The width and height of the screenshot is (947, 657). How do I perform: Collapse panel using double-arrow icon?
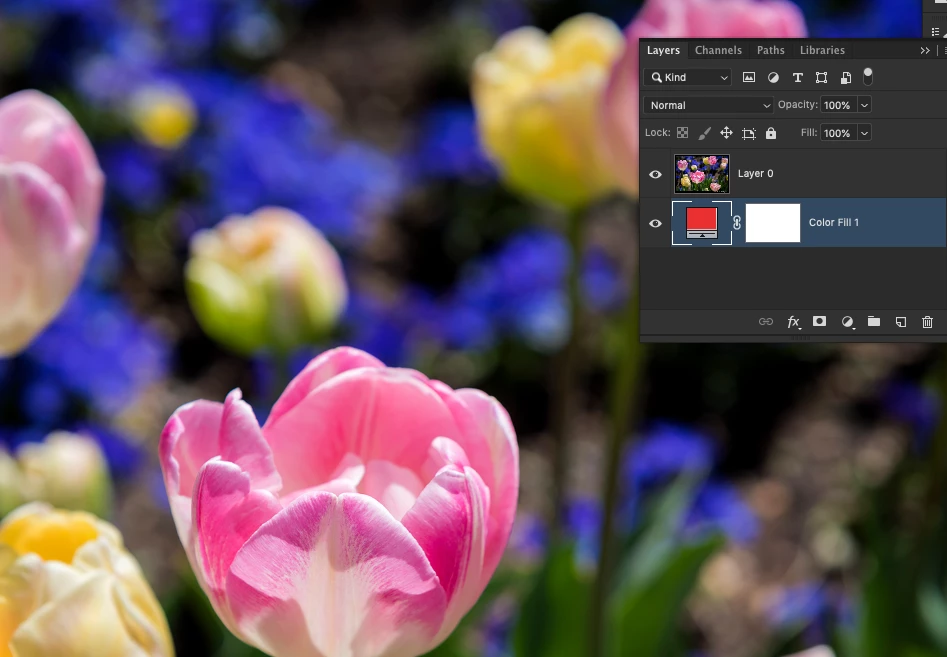pos(925,51)
